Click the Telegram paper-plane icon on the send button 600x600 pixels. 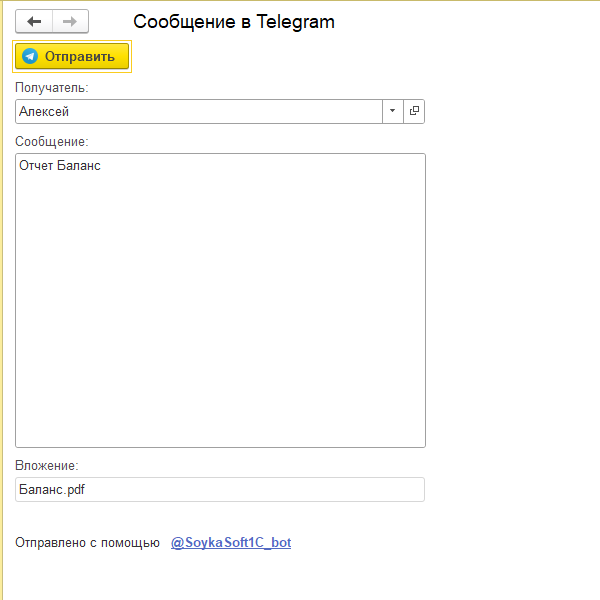pos(30,57)
